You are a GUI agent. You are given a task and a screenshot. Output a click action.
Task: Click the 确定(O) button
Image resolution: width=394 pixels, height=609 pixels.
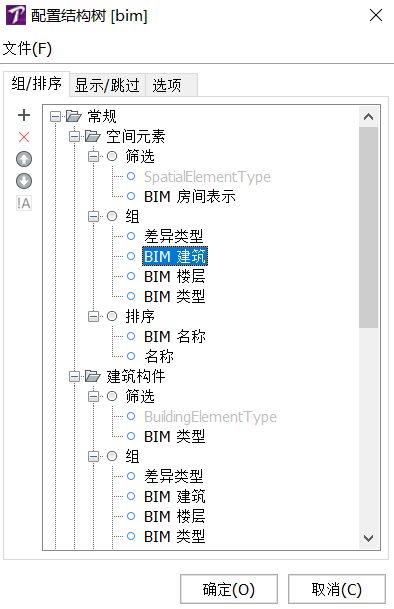pos(229,589)
